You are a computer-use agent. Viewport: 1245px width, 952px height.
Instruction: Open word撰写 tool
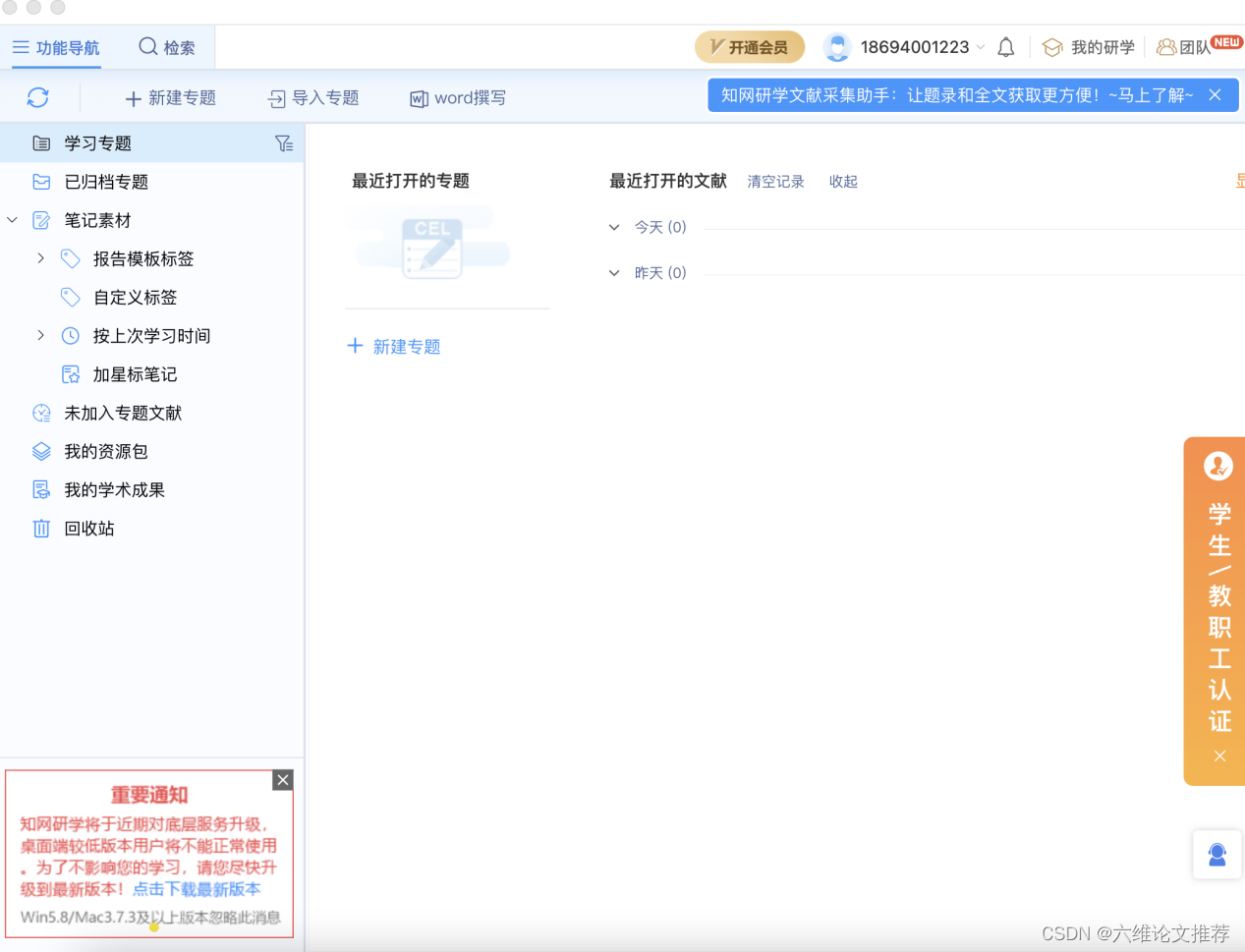pos(458,98)
